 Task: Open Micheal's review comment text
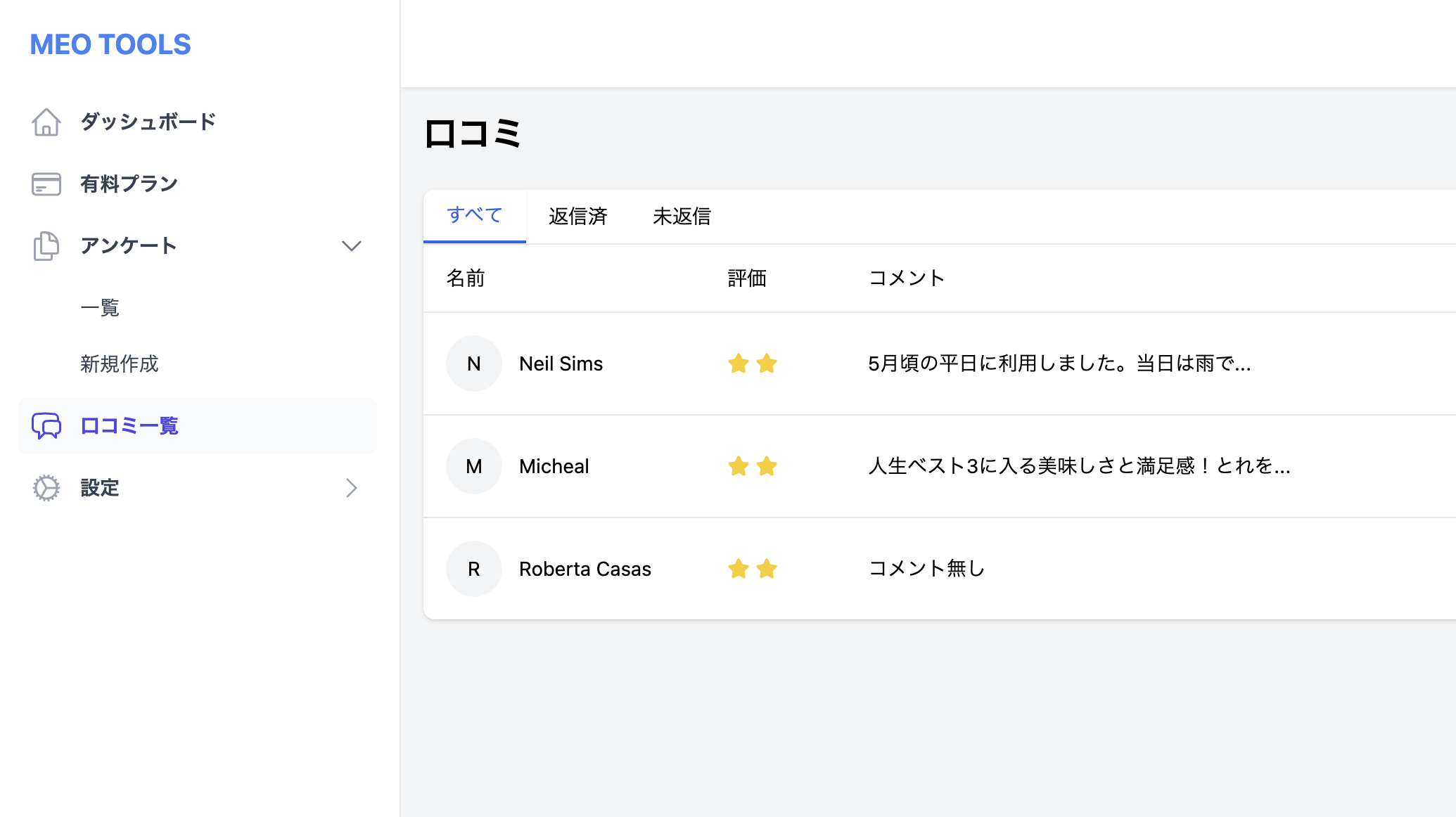[x=1079, y=466]
